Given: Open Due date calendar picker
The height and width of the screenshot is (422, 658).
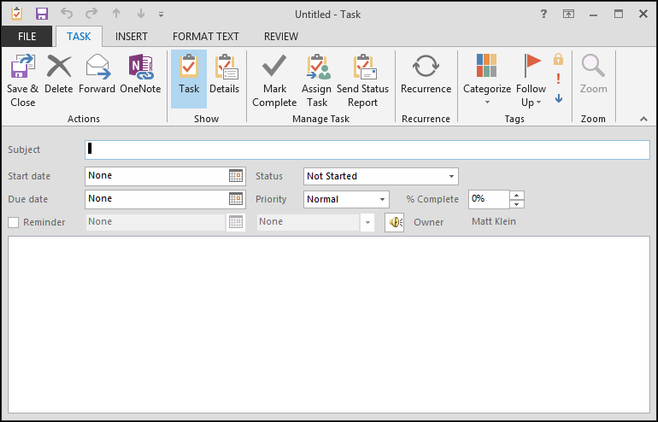Looking at the screenshot, I should tap(236, 199).
